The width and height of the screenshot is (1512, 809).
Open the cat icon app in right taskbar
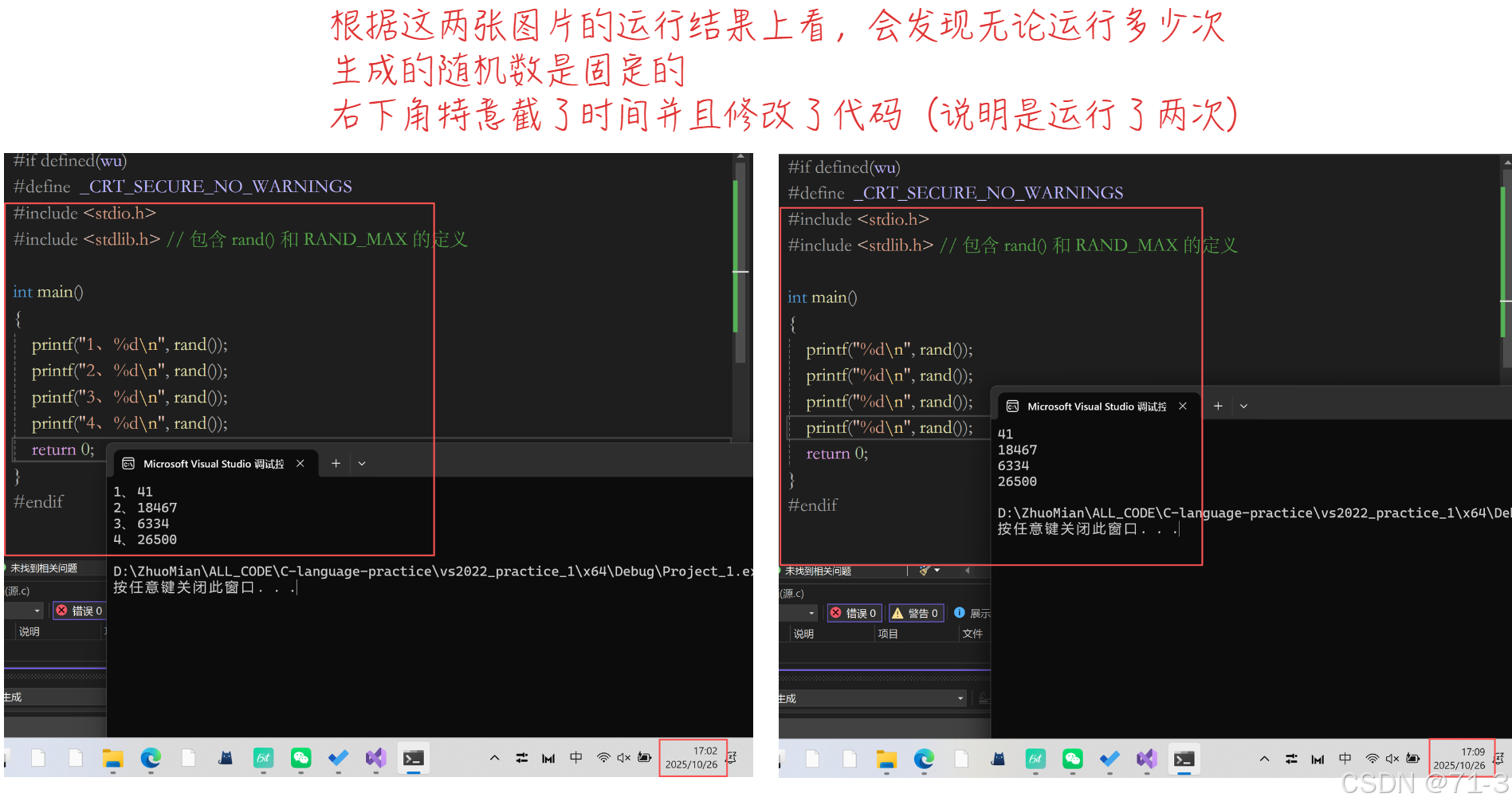pos(998,759)
